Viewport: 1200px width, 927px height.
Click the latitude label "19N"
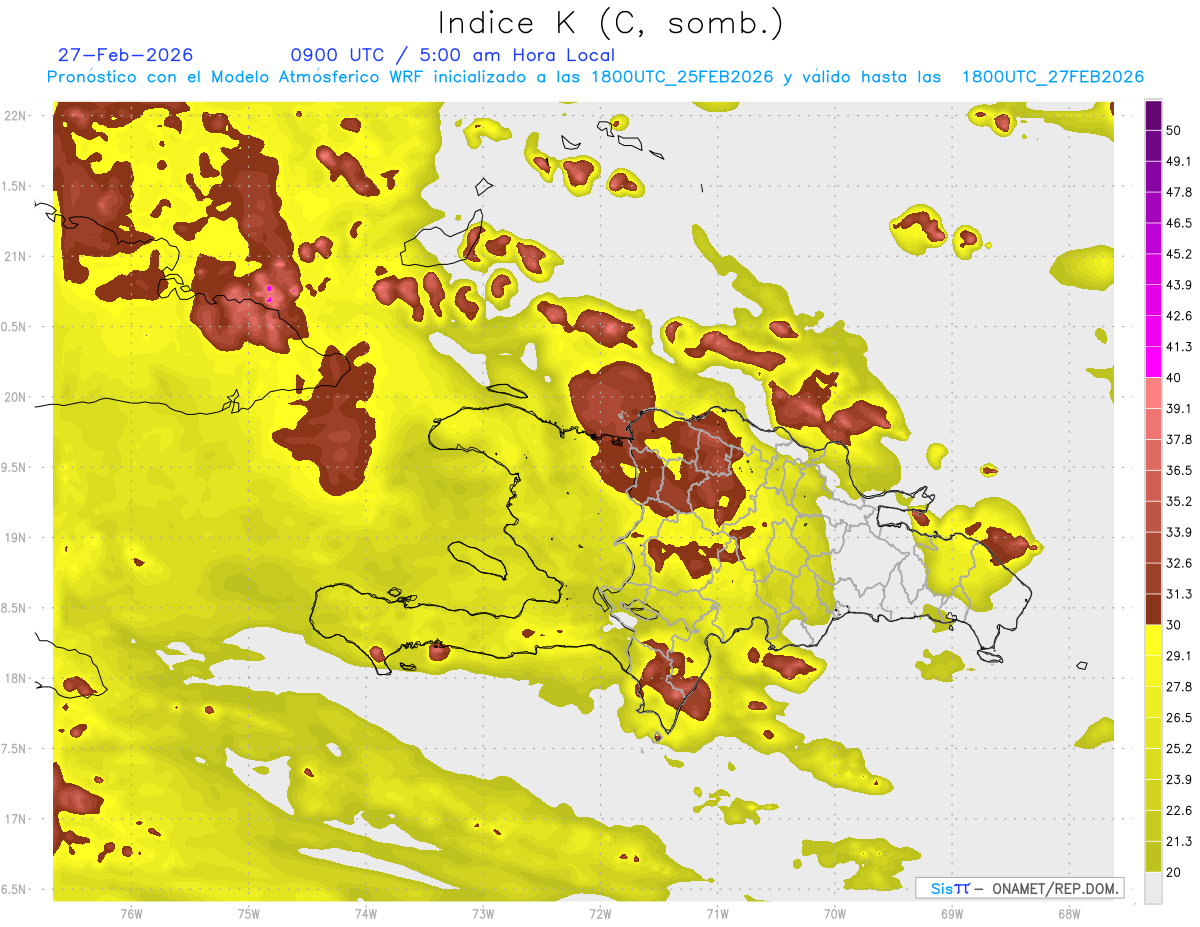14,538
